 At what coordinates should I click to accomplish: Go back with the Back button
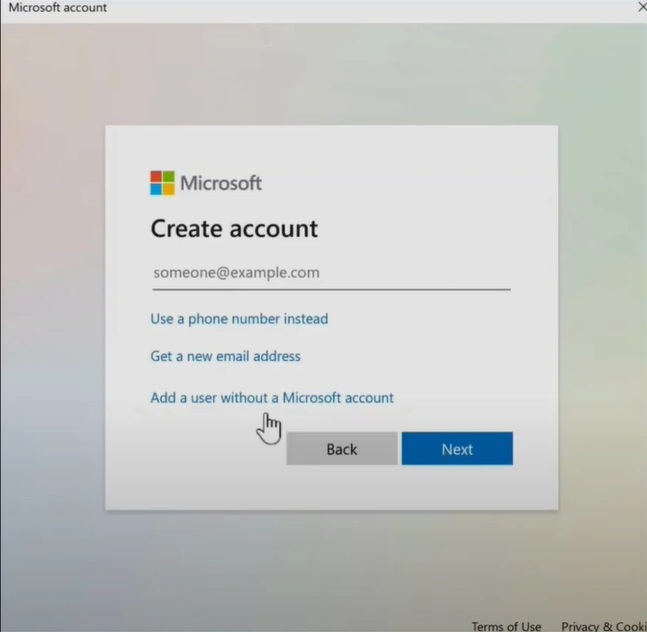(x=342, y=448)
